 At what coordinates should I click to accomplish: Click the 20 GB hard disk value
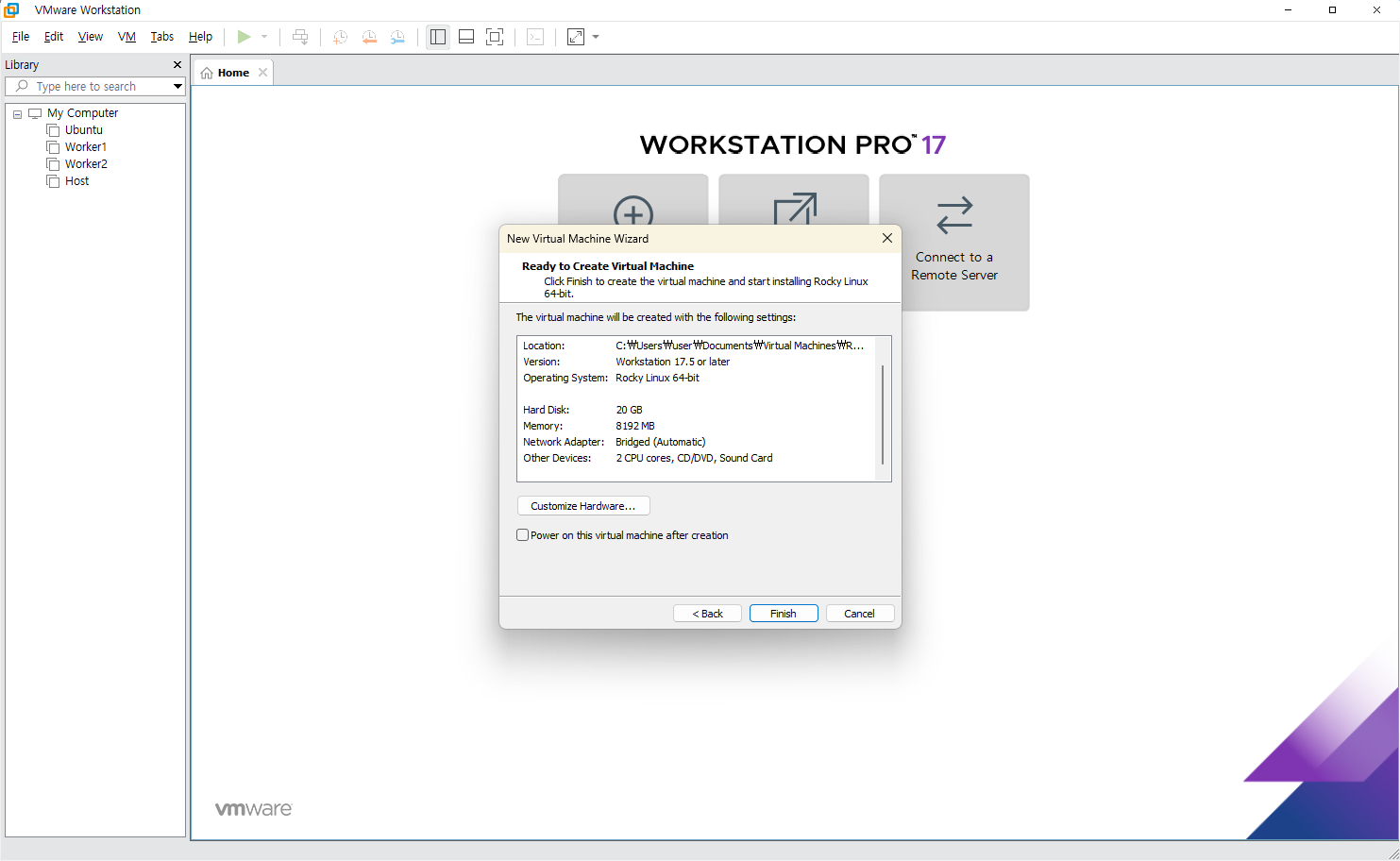(630, 410)
